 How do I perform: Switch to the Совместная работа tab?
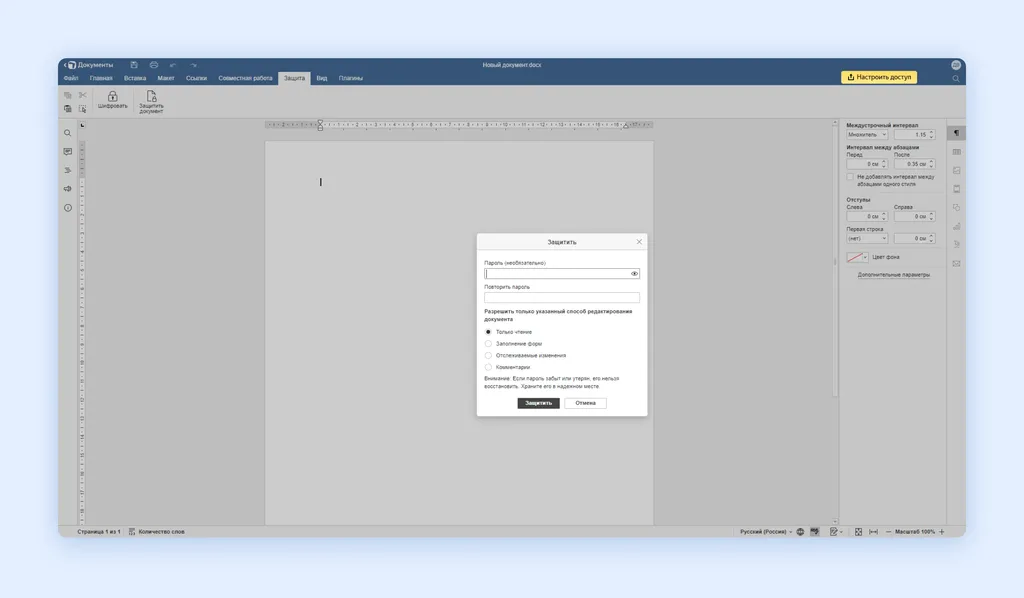[246, 78]
